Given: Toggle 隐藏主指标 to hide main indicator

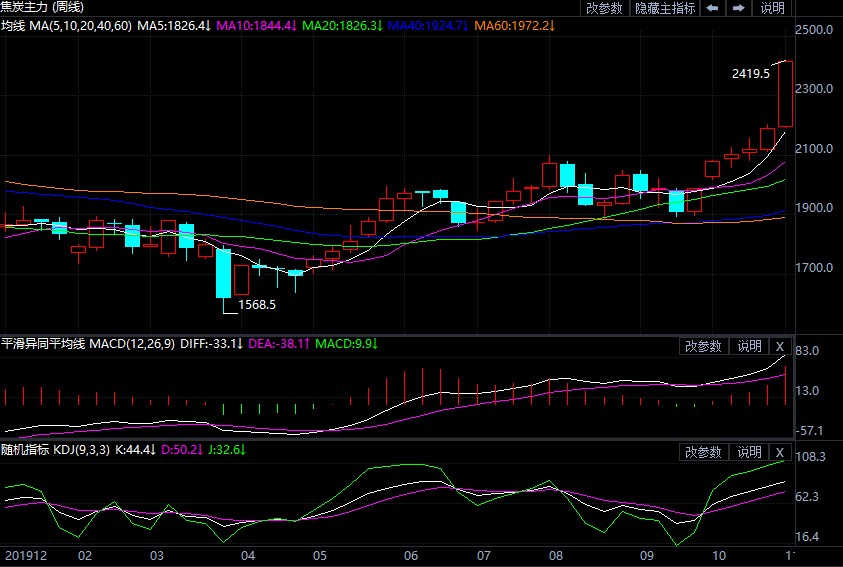Looking at the screenshot, I should pyautogui.click(x=665, y=8).
